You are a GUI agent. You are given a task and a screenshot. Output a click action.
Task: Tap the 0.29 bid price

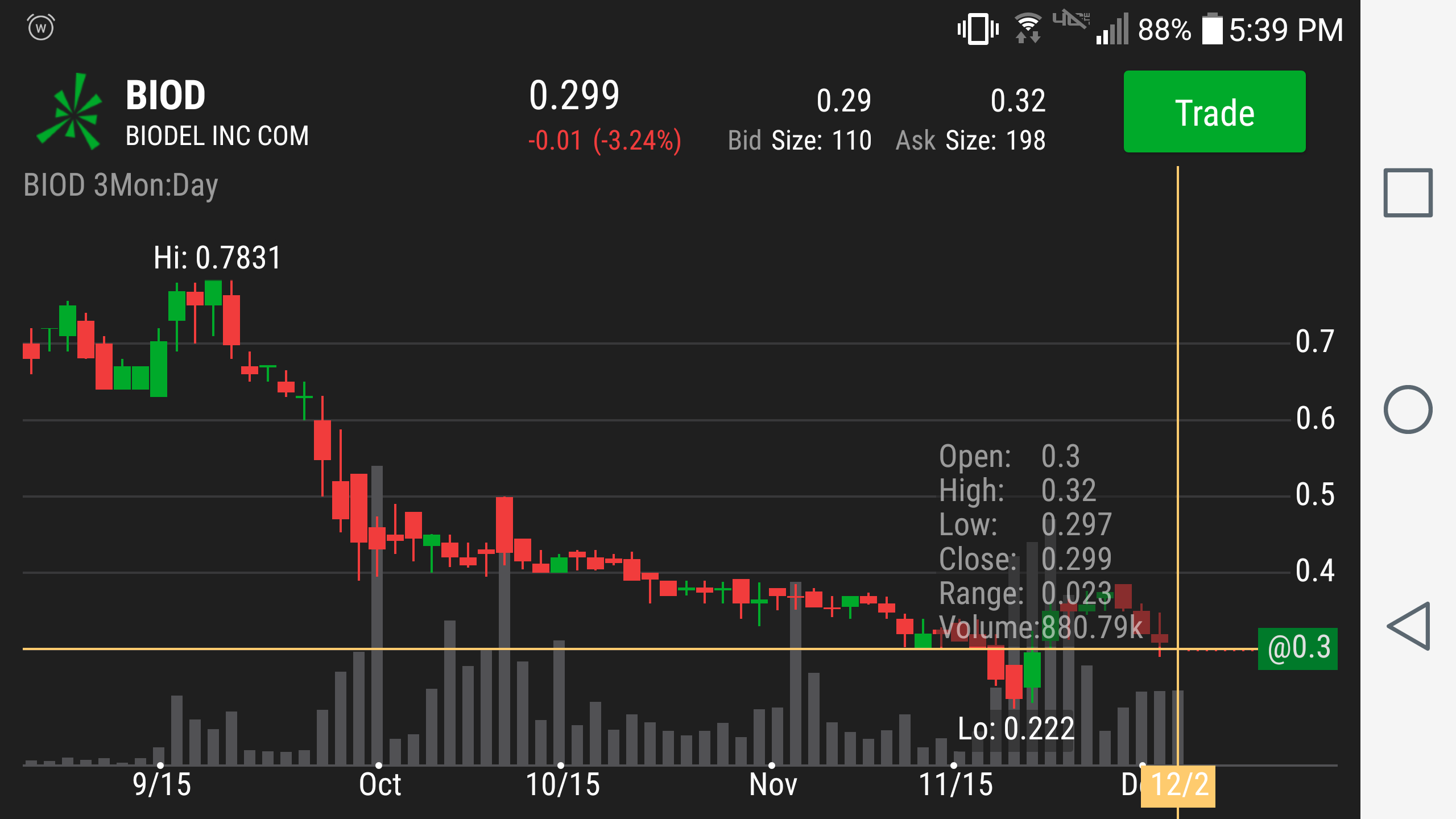tap(843, 101)
